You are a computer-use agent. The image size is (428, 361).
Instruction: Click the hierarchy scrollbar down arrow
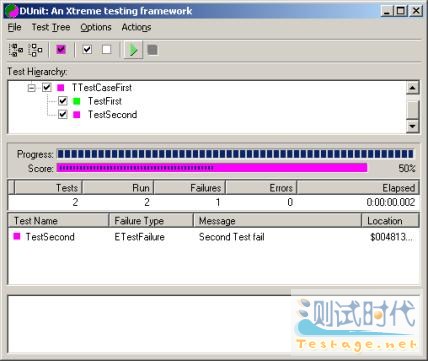(x=412, y=126)
